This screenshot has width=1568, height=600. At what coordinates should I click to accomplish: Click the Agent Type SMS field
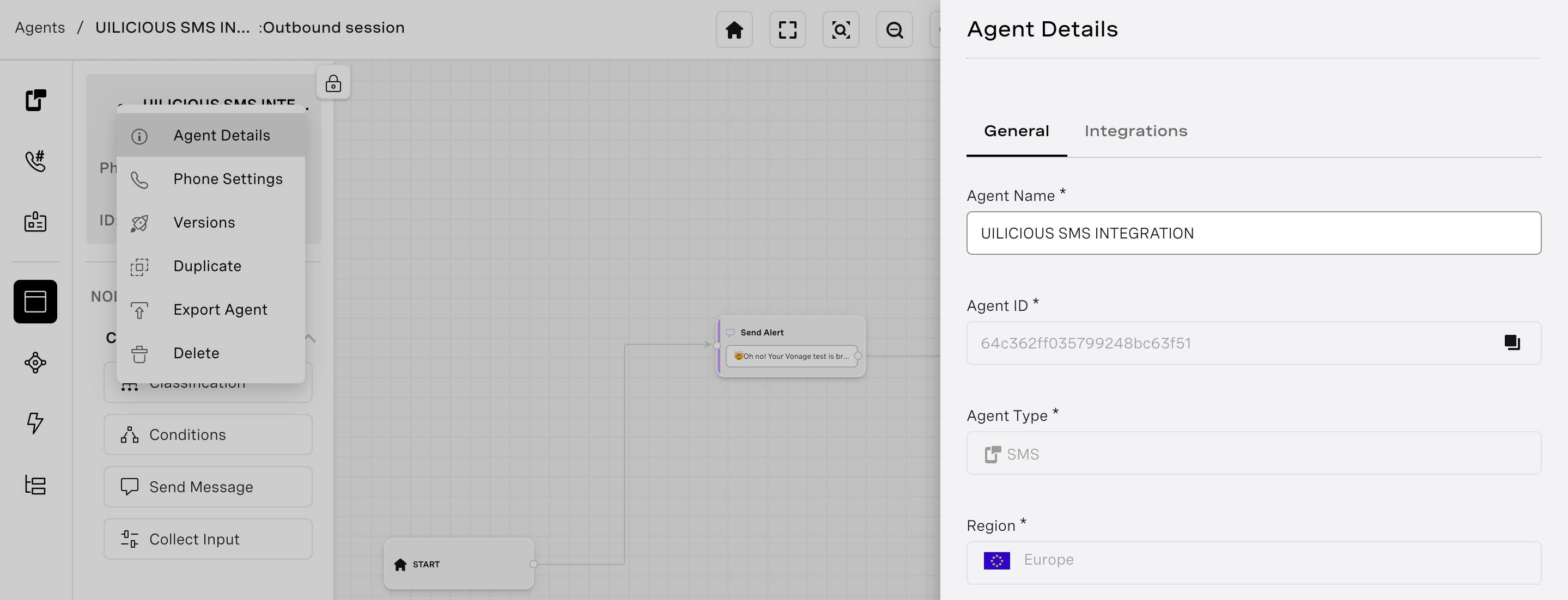coord(1253,454)
